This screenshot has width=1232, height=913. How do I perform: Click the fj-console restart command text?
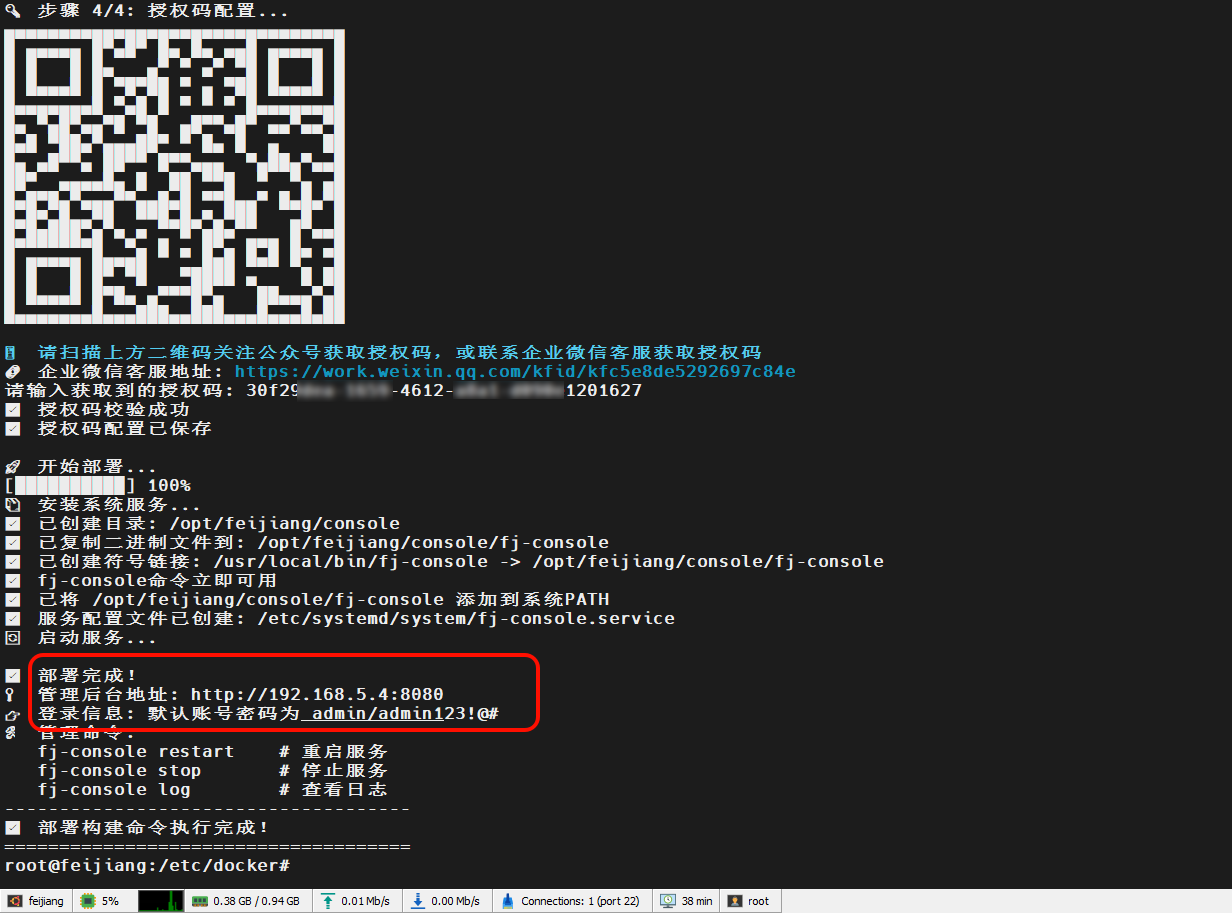pos(136,751)
